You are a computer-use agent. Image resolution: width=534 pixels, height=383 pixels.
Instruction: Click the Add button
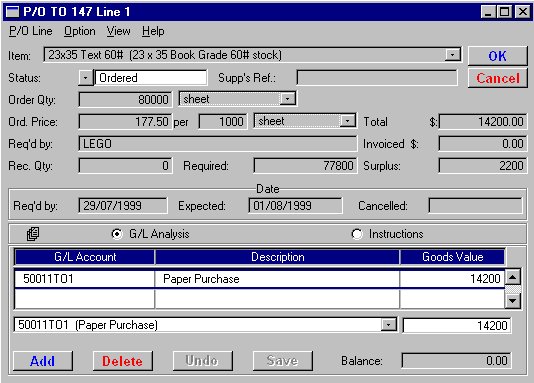click(x=43, y=361)
